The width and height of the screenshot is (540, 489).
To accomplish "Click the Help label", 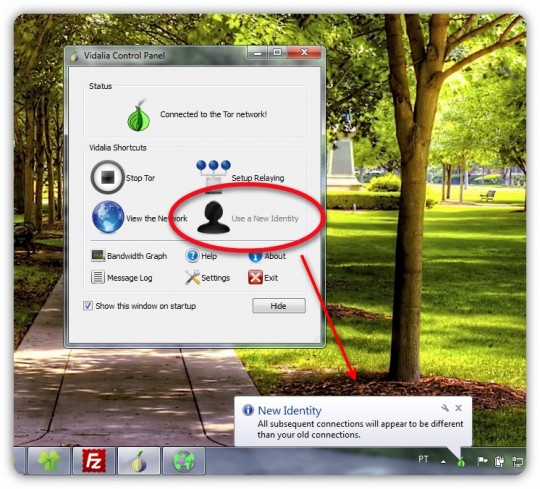I will coord(209,256).
